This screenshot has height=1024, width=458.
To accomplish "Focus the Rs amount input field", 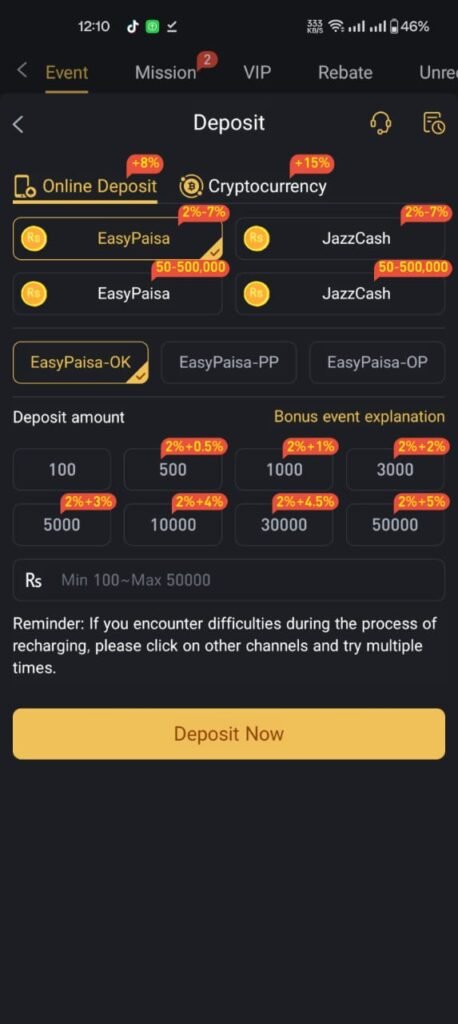I will click(229, 580).
